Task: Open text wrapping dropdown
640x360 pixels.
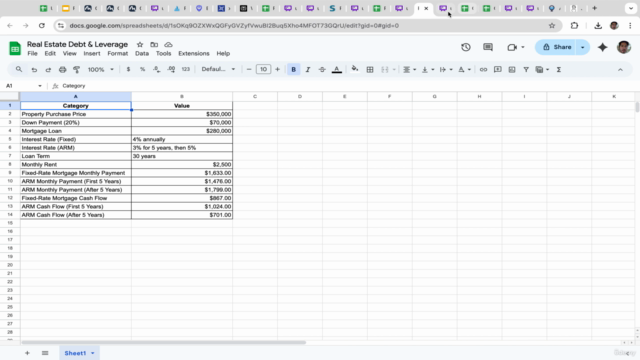Action: pos(446,70)
